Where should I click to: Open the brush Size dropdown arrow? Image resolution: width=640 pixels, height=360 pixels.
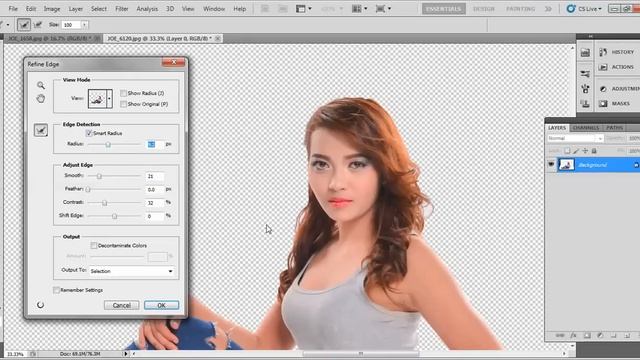84,25
